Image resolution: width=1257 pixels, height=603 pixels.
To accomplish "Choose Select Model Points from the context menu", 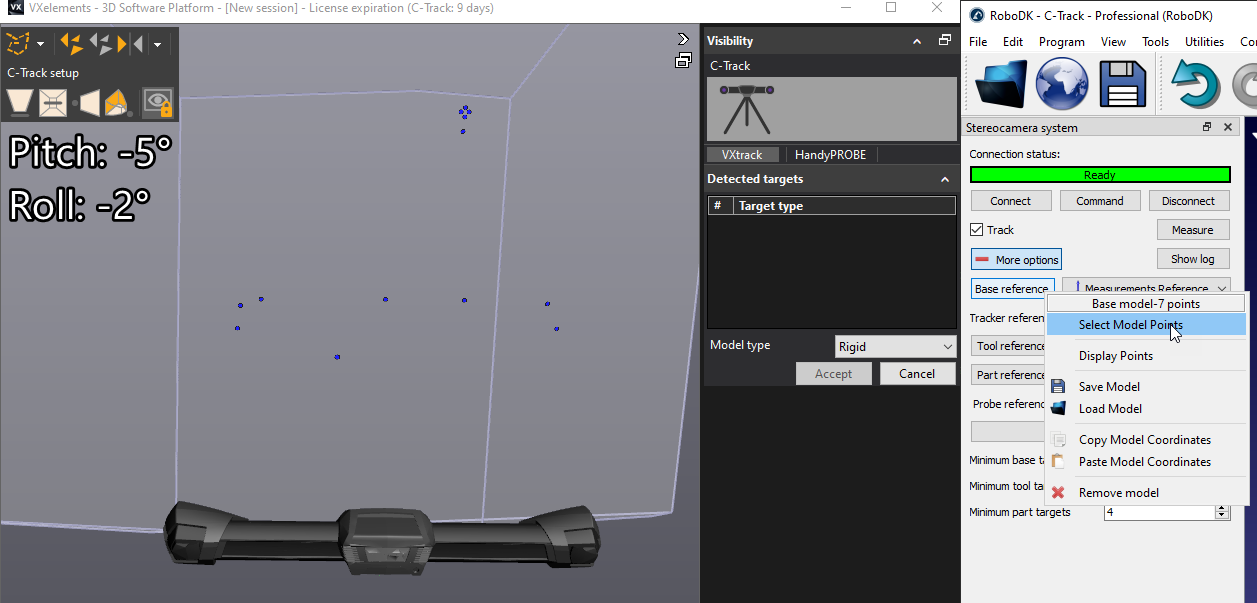I will [1130, 324].
